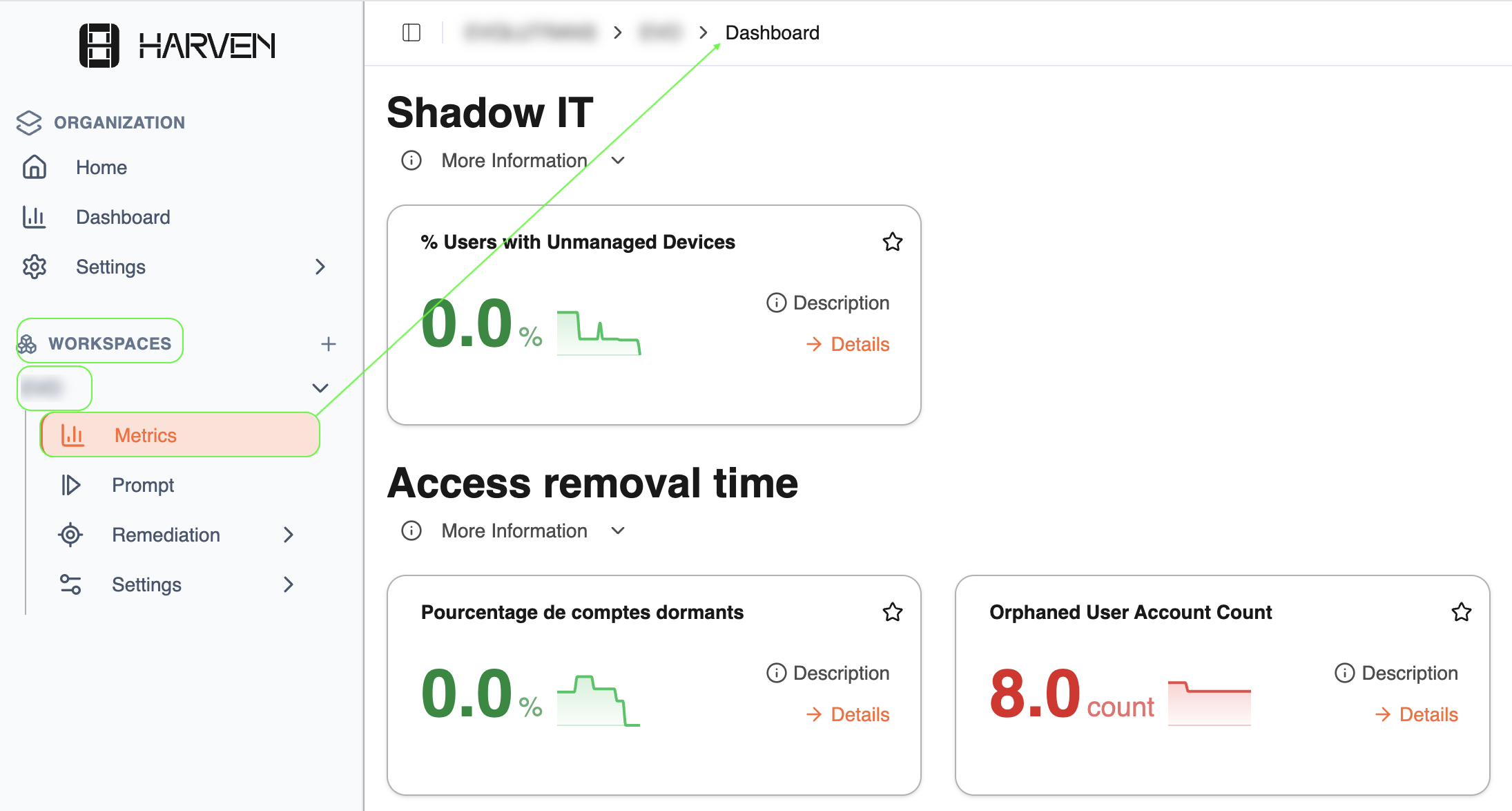Screen dimensions: 1512x811
Task: Click the Dashboard bar chart icon
Action: click(x=35, y=217)
